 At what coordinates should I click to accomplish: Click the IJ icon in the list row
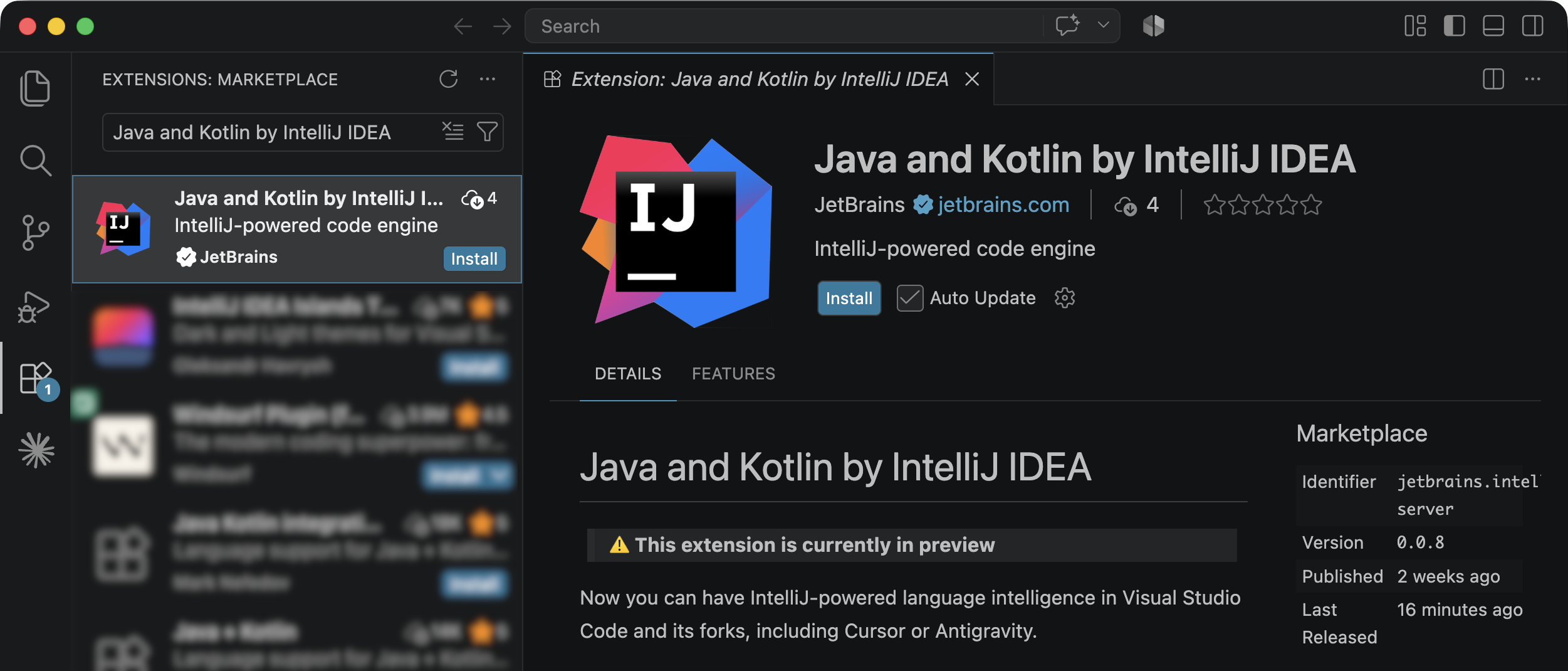(x=123, y=228)
